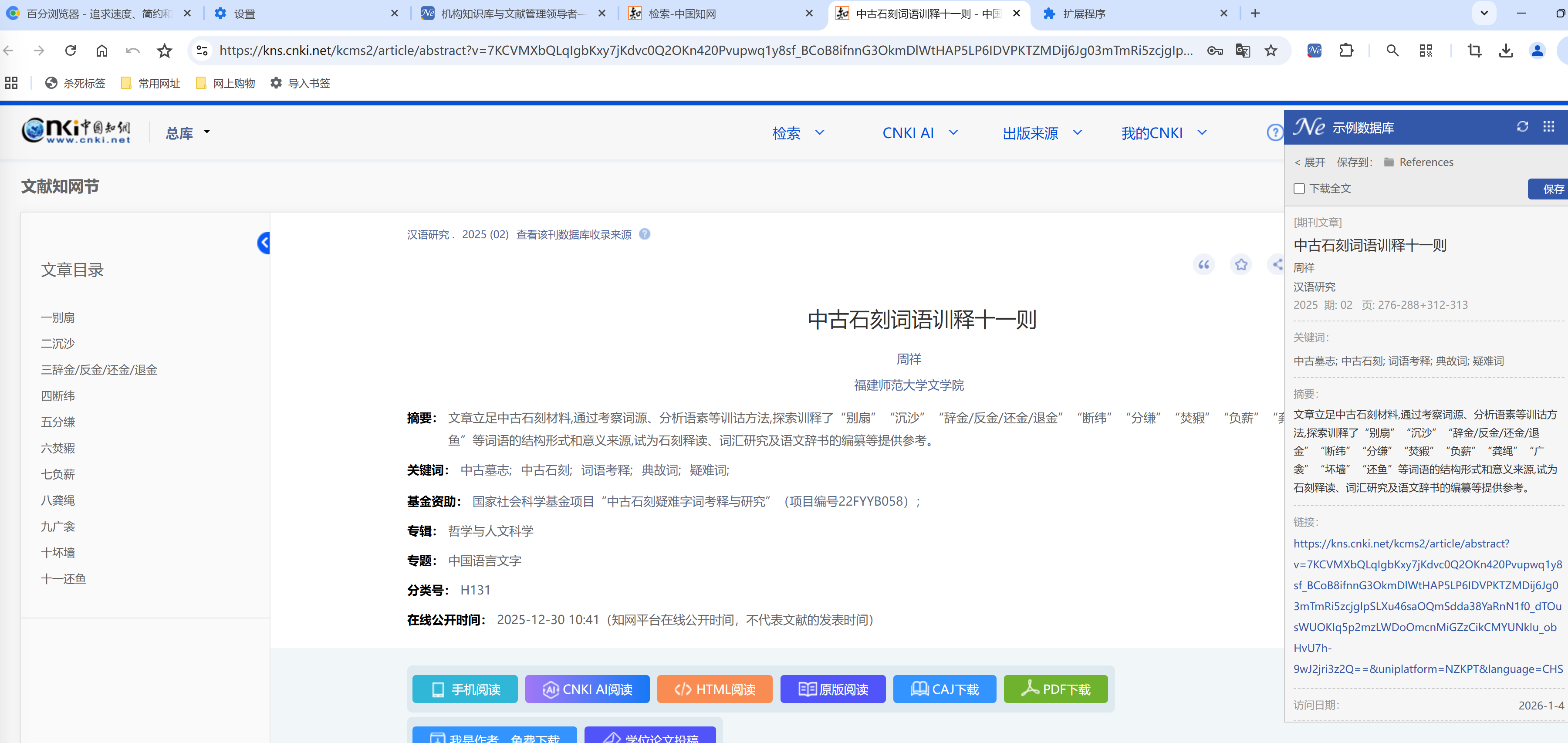Click the Google Translate icon in the address bar
1568x743 pixels.
click(x=1243, y=51)
